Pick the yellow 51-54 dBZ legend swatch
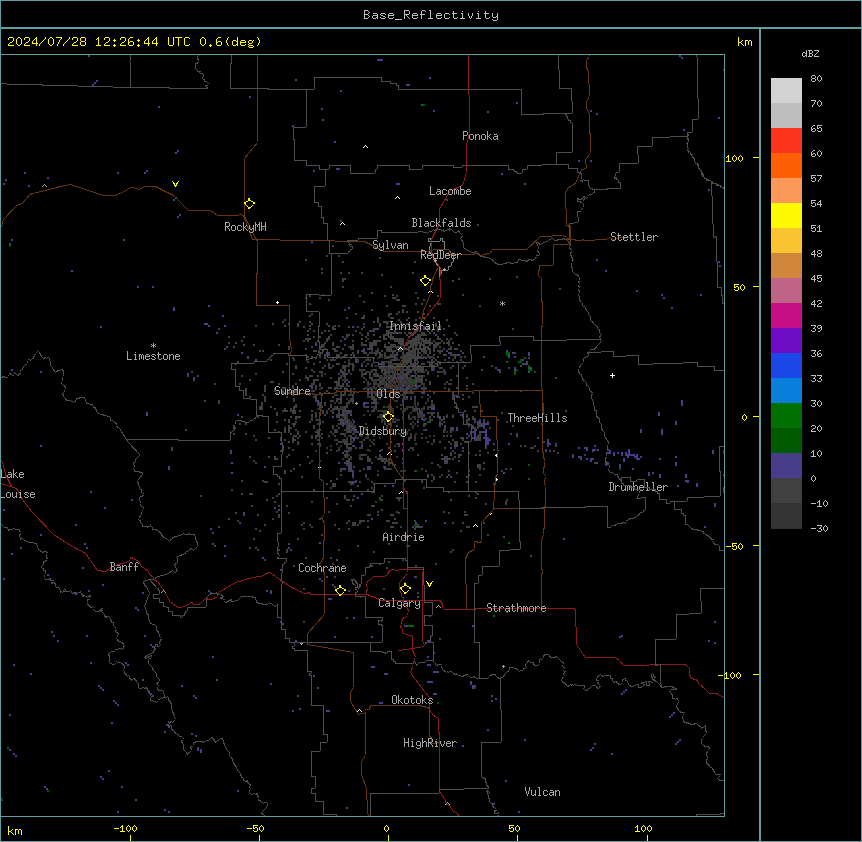This screenshot has height=842, width=862. click(x=786, y=215)
